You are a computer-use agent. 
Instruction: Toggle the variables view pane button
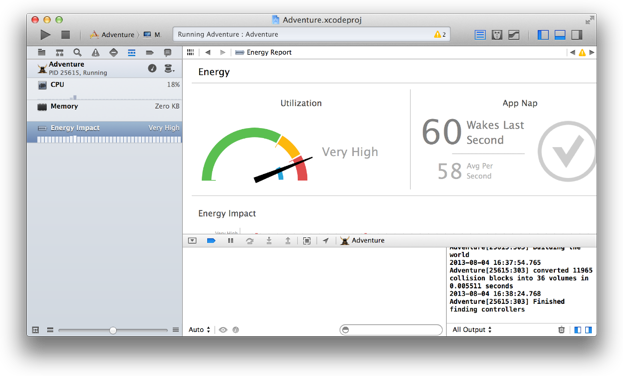(578, 329)
